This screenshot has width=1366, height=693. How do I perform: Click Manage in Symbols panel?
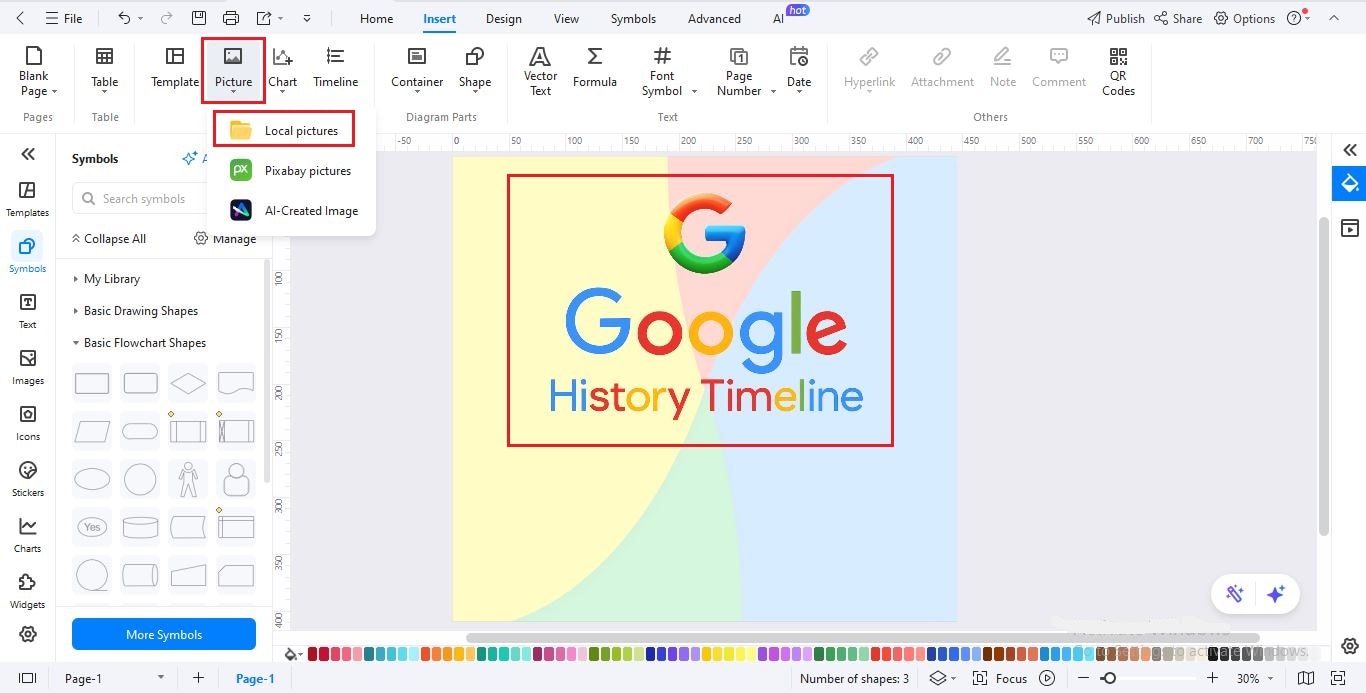(x=225, y=239)
